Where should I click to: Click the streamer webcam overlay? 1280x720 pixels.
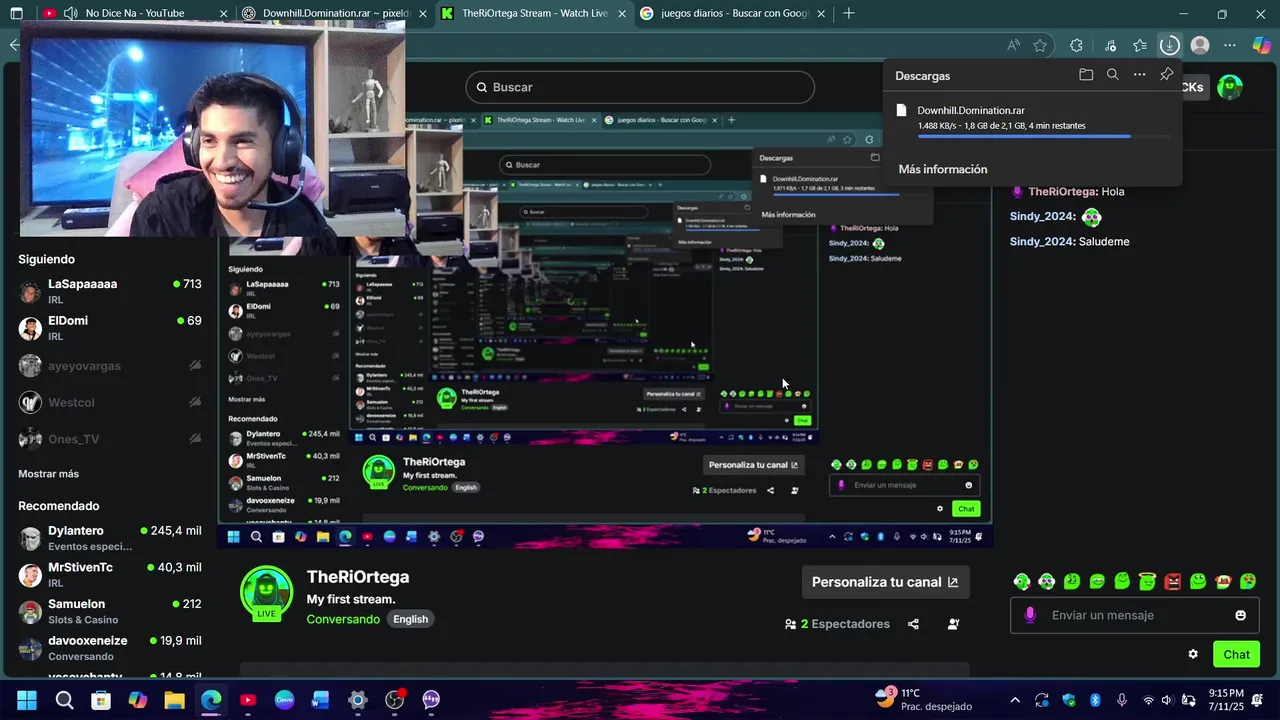(212, 128)
